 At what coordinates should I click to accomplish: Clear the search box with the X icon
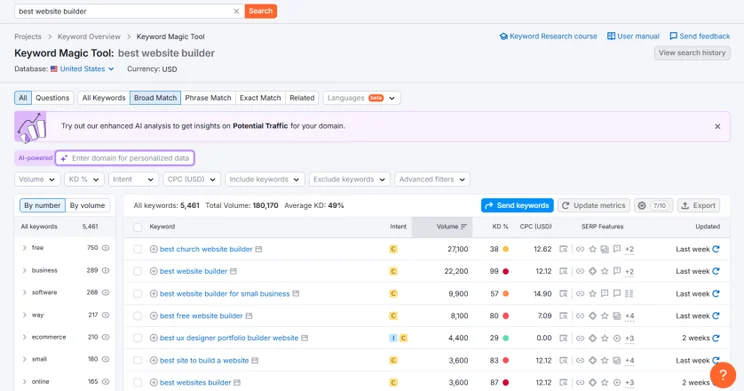click(236, 11)
